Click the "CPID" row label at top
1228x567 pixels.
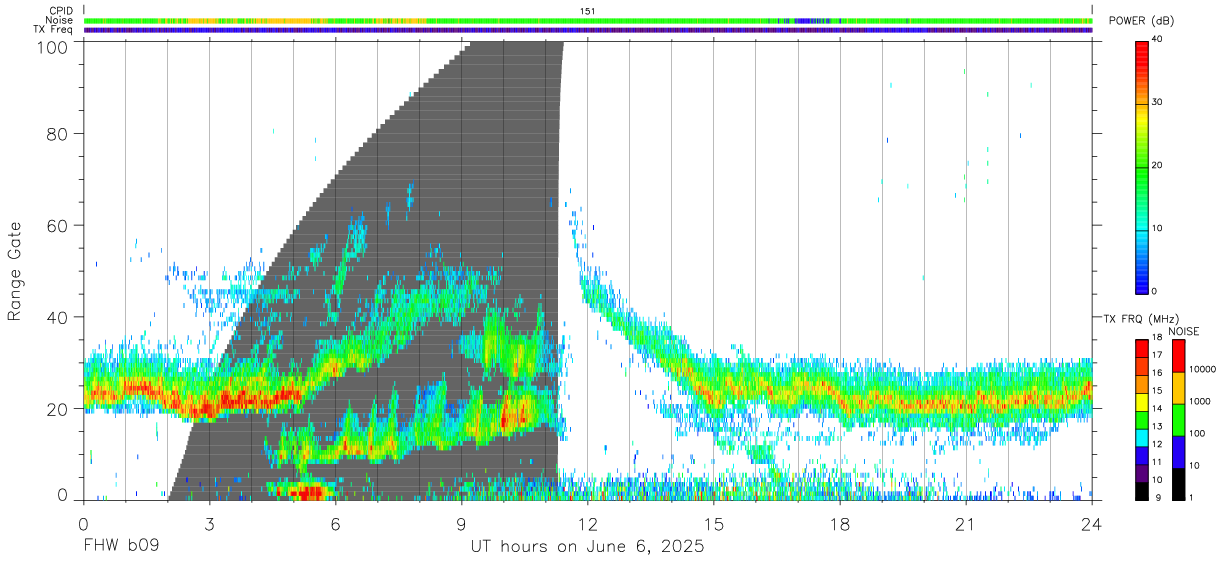[61, 11]
